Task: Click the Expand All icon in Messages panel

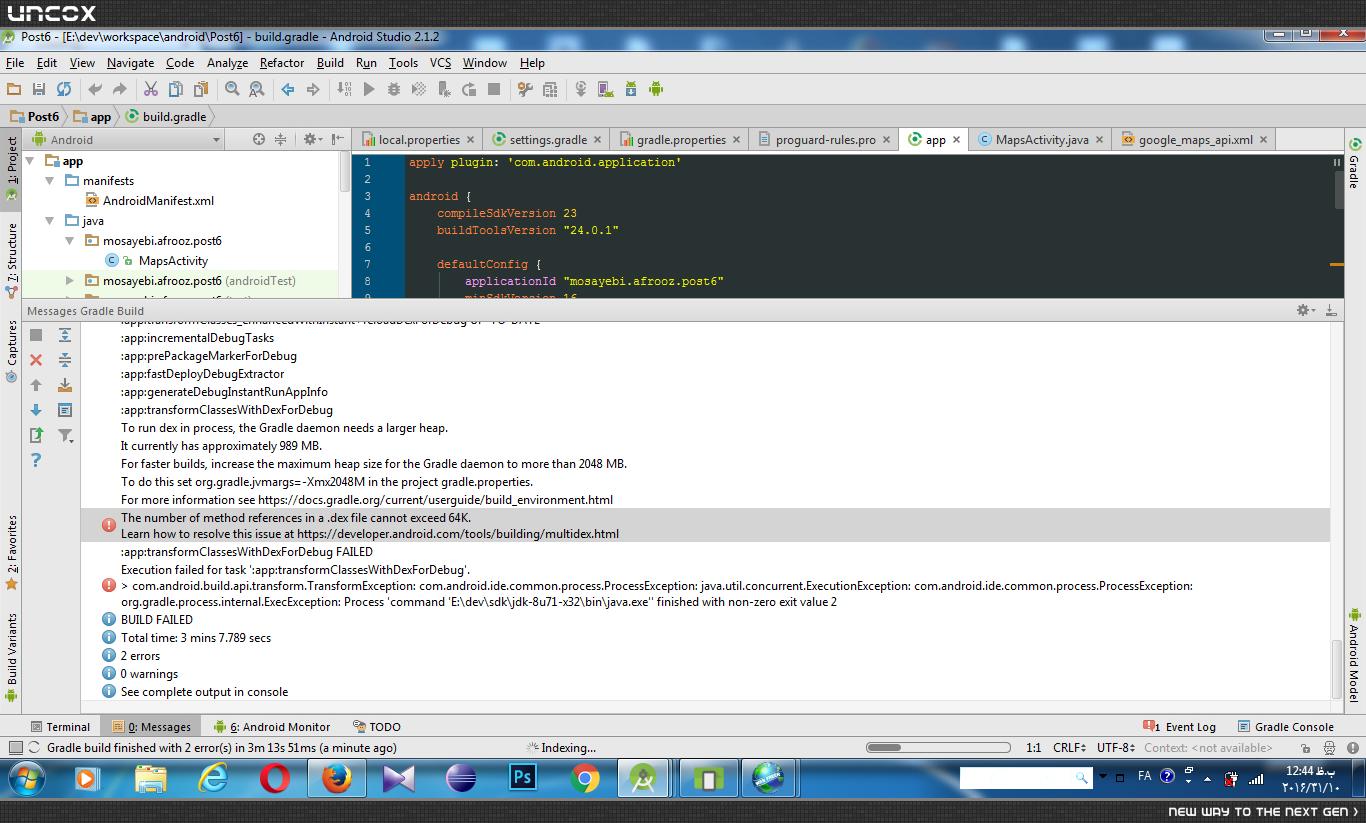Action: [x=65, y=335]
